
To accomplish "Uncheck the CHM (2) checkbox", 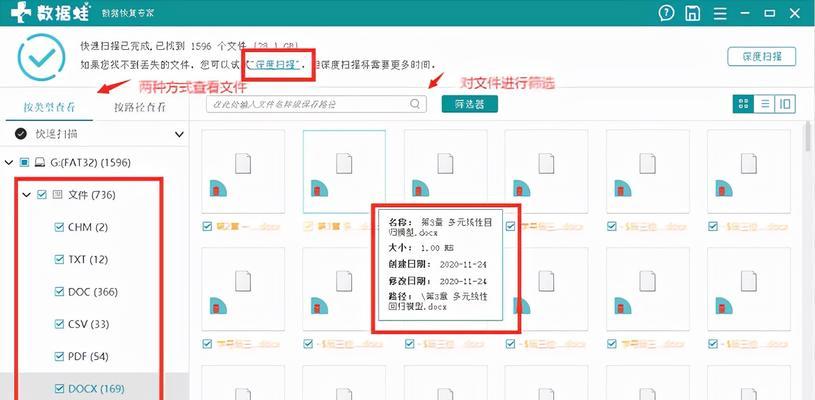I will tap(59, 227).
